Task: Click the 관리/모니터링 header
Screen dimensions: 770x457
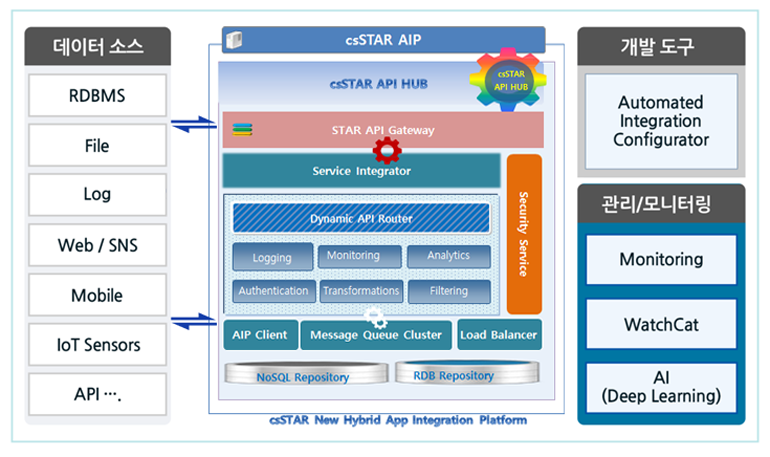Action: click(x=661, y=204)
